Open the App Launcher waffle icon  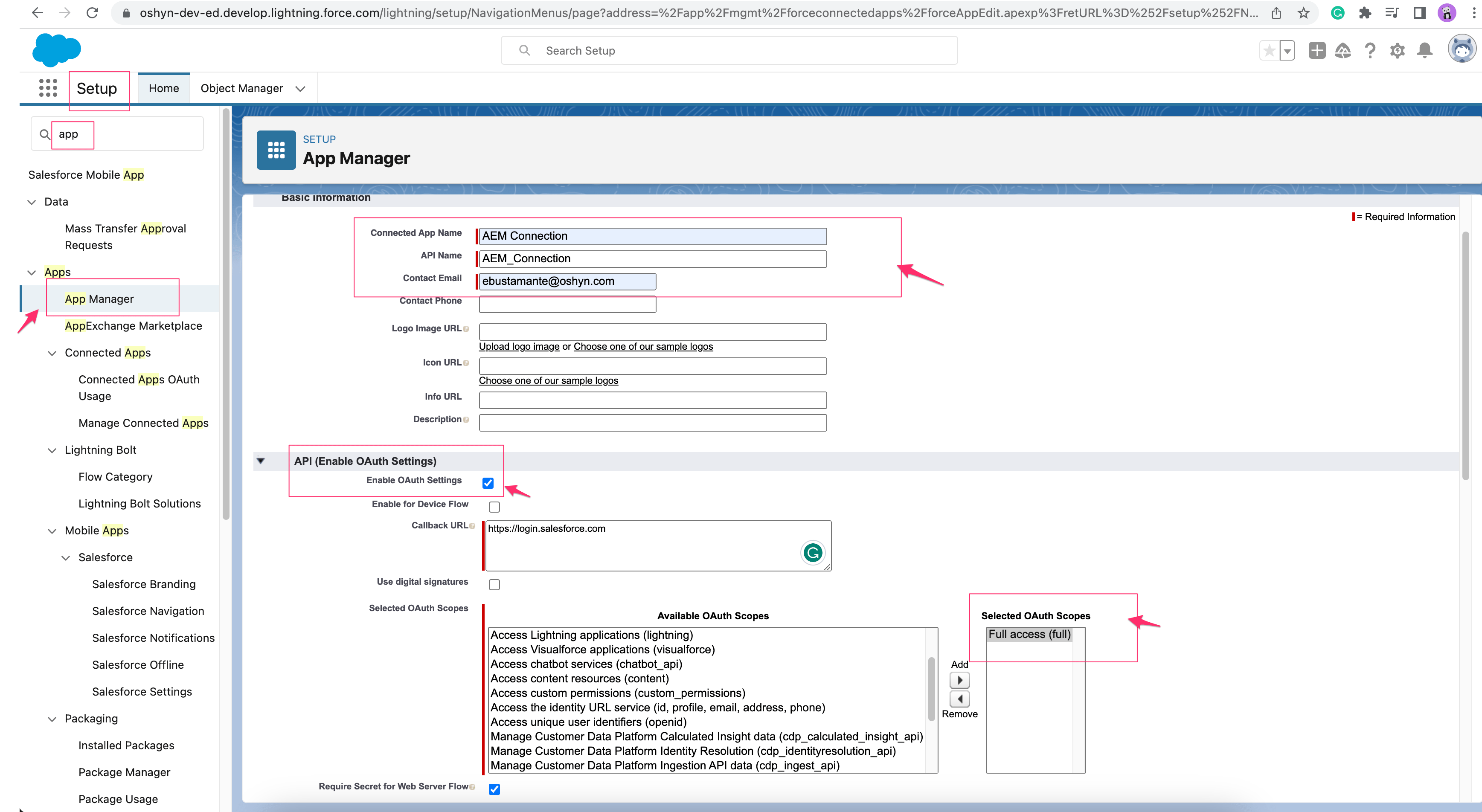pyautogui.click(x=47, y=87)
